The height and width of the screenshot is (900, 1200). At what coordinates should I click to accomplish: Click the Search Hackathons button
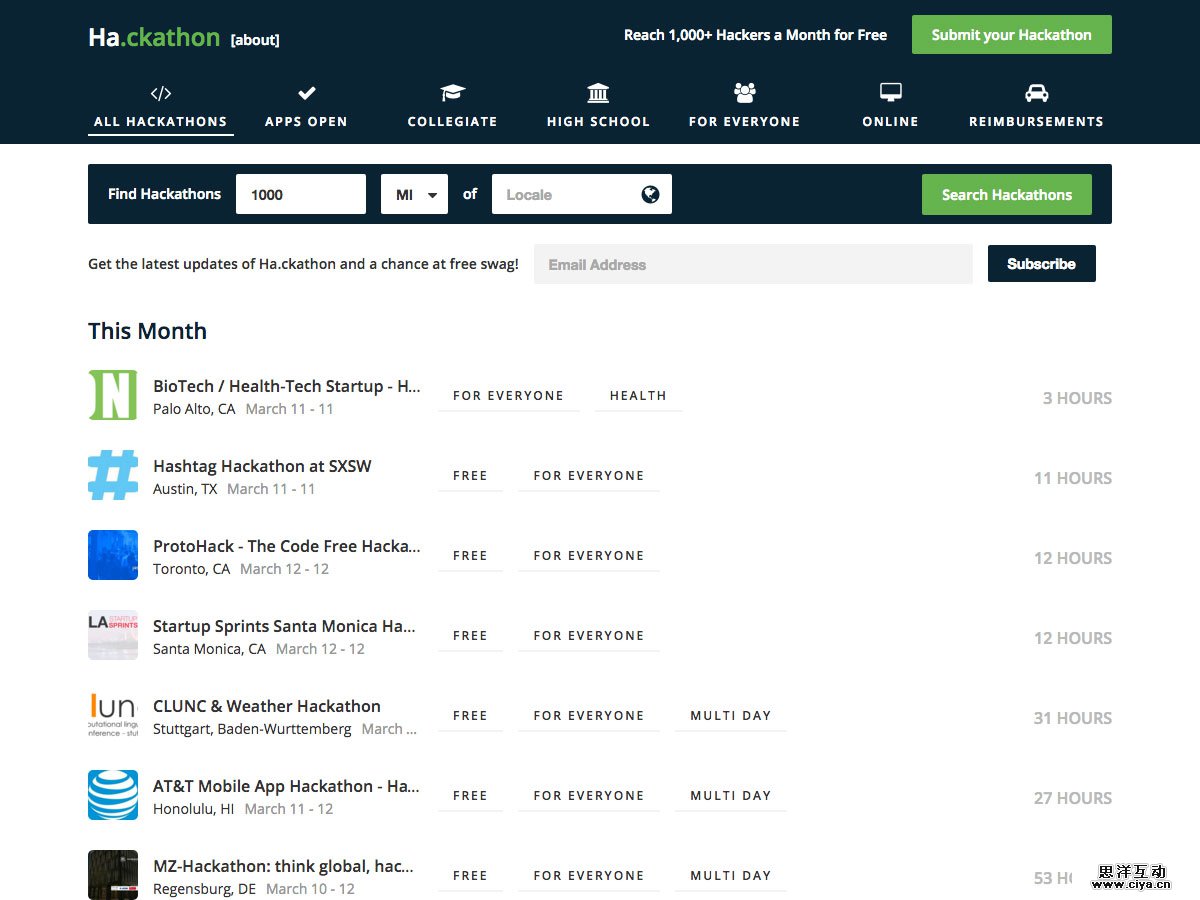pyautogui.click(x=1006, y=194)
